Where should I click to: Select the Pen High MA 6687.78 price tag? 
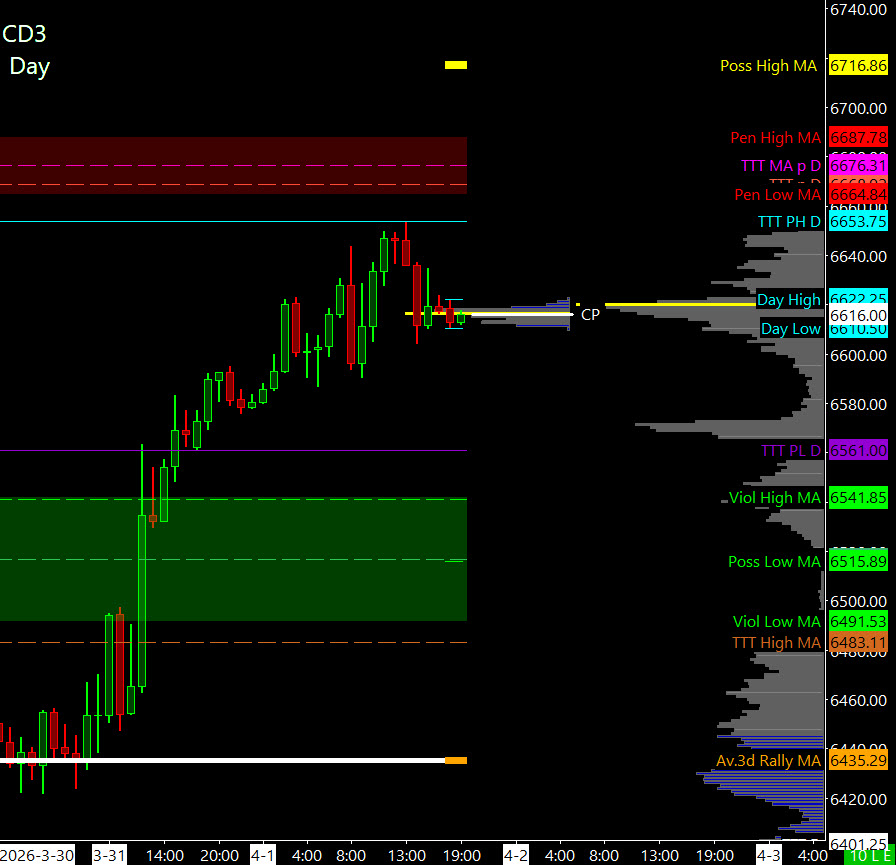858,137
